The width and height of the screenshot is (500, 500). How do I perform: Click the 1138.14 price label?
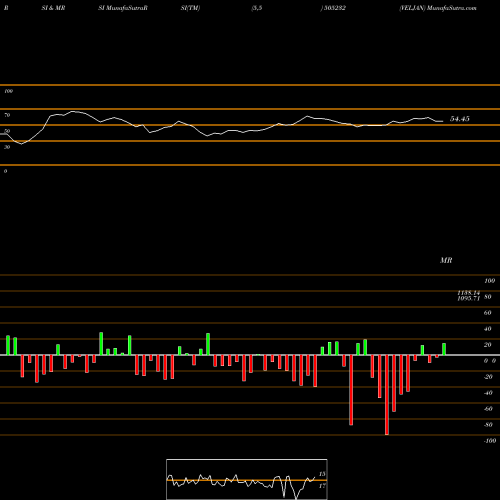[468, 293]
